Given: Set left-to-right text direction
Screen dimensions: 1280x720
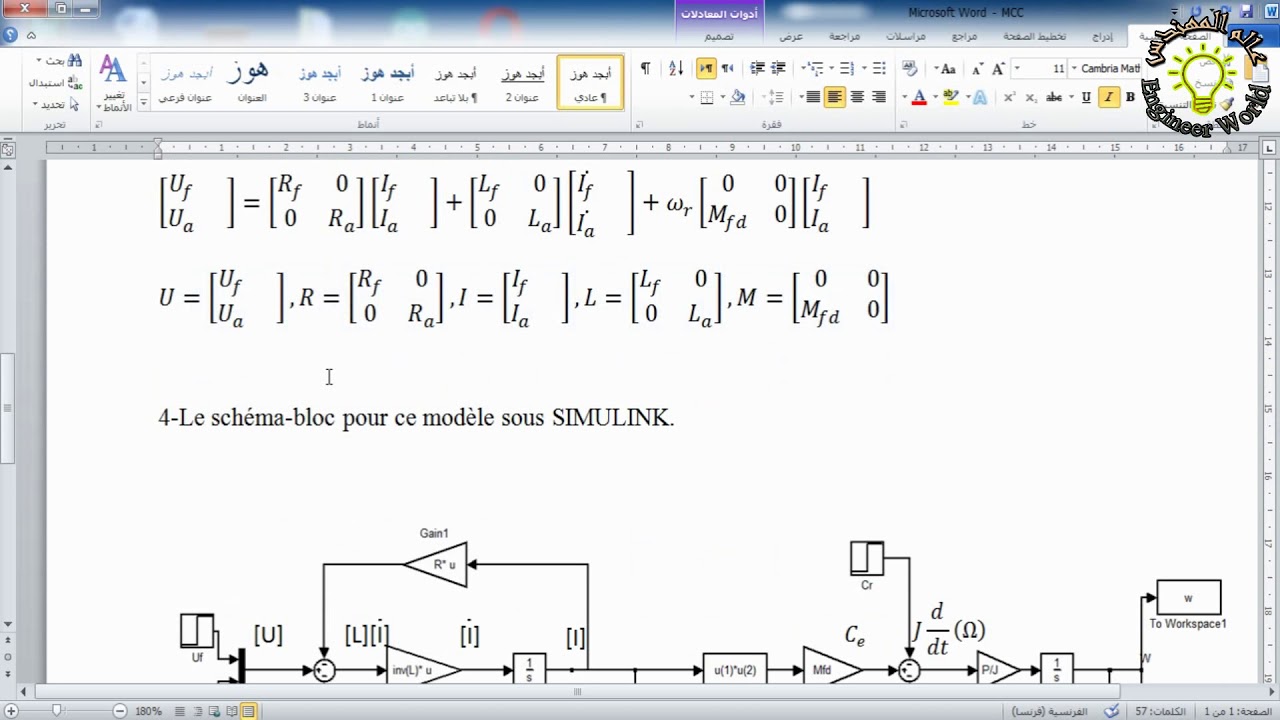Looking at the screenshot, I should coord(706,69).
